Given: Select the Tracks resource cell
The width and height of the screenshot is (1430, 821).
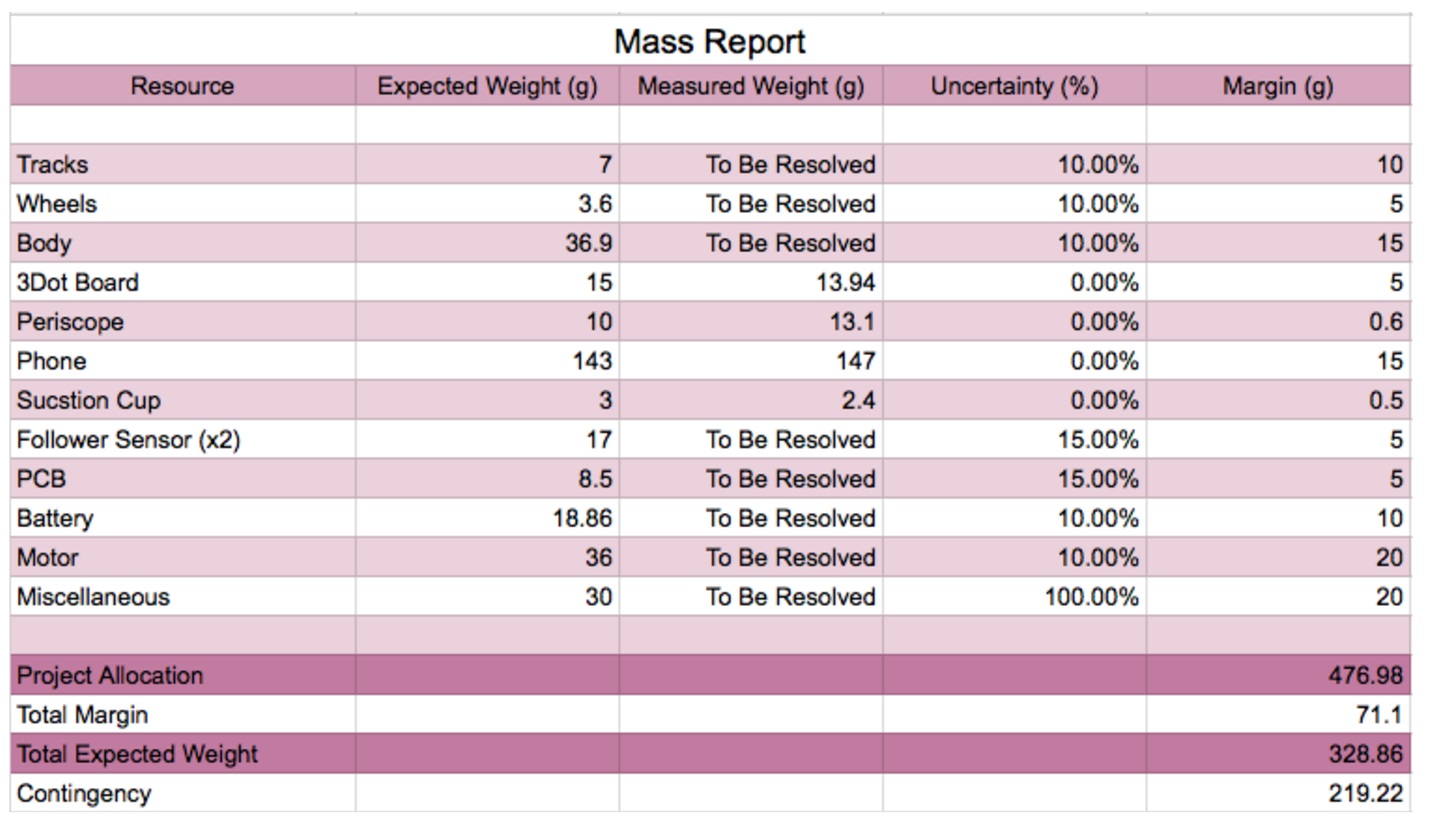Looking at the screenshot, I should [182, 164].
